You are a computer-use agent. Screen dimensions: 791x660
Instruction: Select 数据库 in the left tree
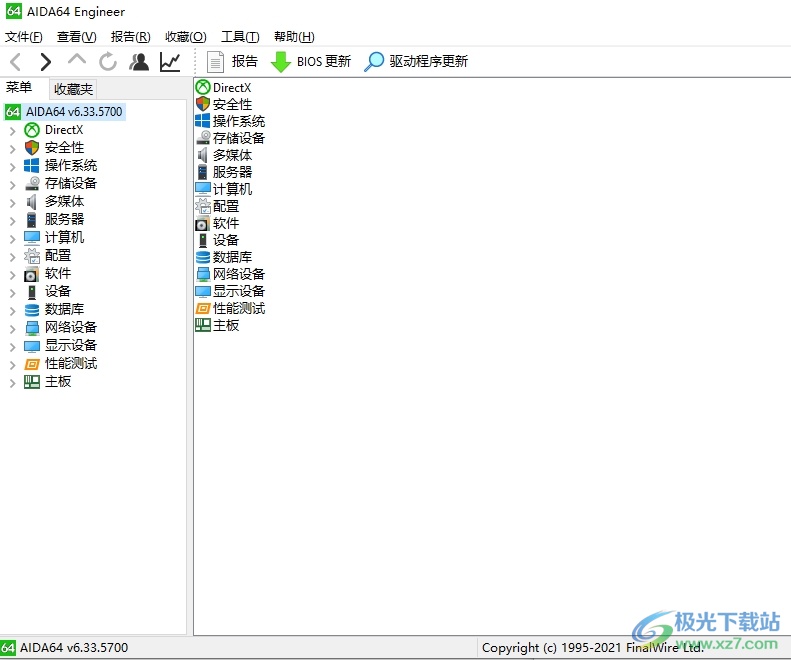64,309
